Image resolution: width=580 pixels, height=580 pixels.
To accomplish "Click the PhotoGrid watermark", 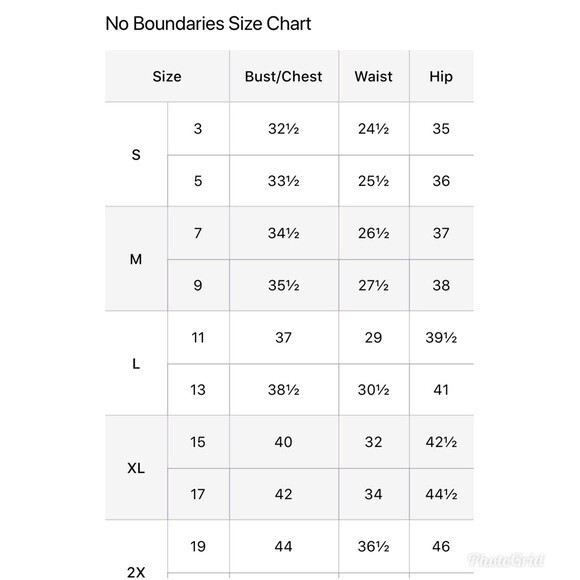I will click(505, 560).
